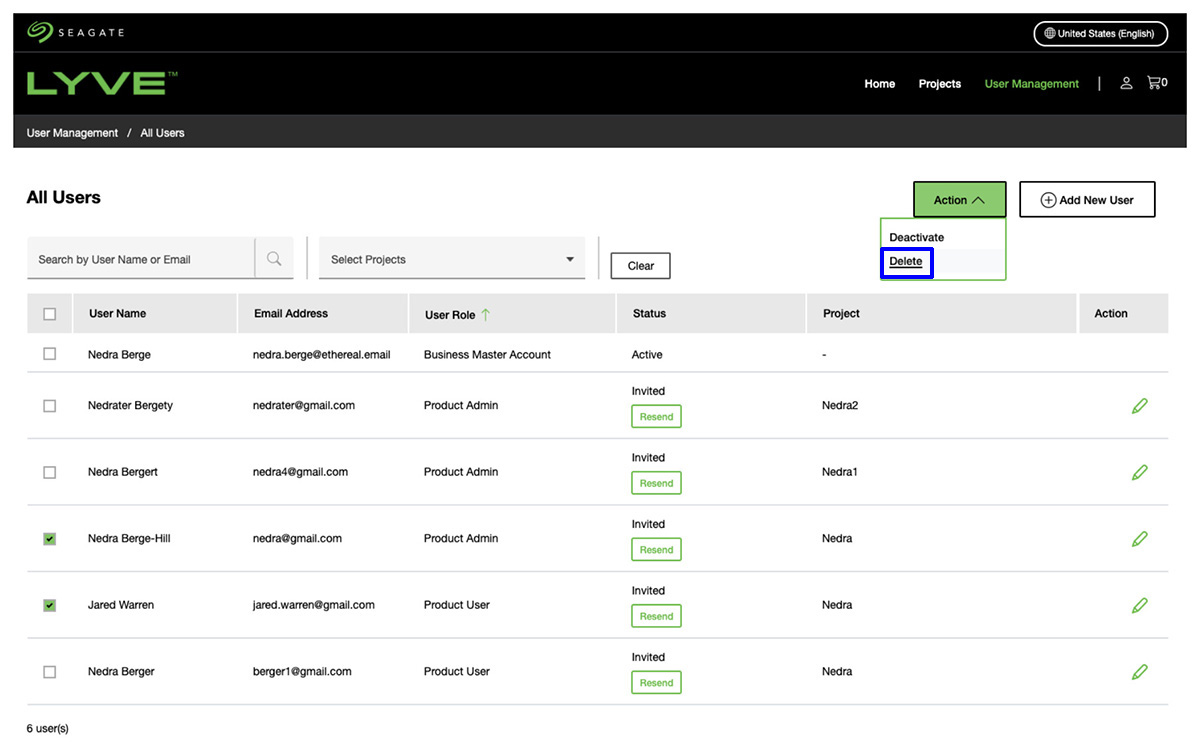Click the Seagate logo
Viewport: 1200px width, 756px height.
coord(75,33)
